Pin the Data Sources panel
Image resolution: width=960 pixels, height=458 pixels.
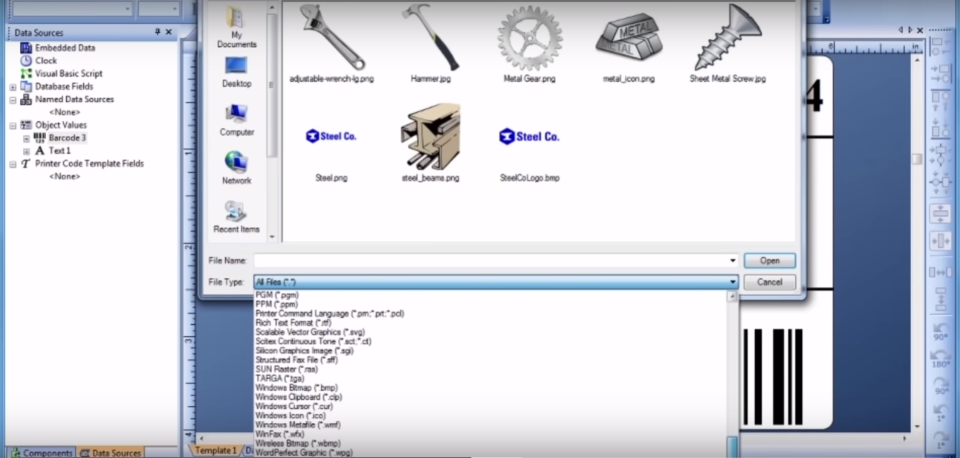(157, 32)
